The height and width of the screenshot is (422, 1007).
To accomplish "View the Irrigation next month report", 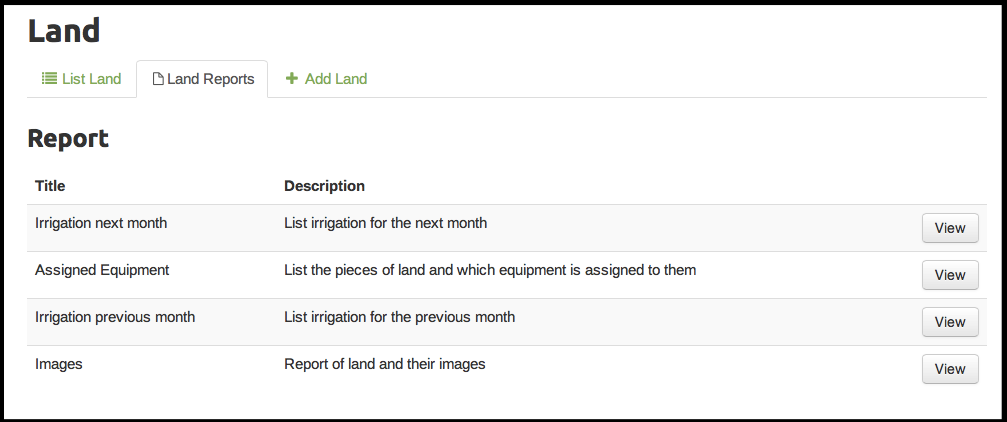I will (x=949, y=228).
